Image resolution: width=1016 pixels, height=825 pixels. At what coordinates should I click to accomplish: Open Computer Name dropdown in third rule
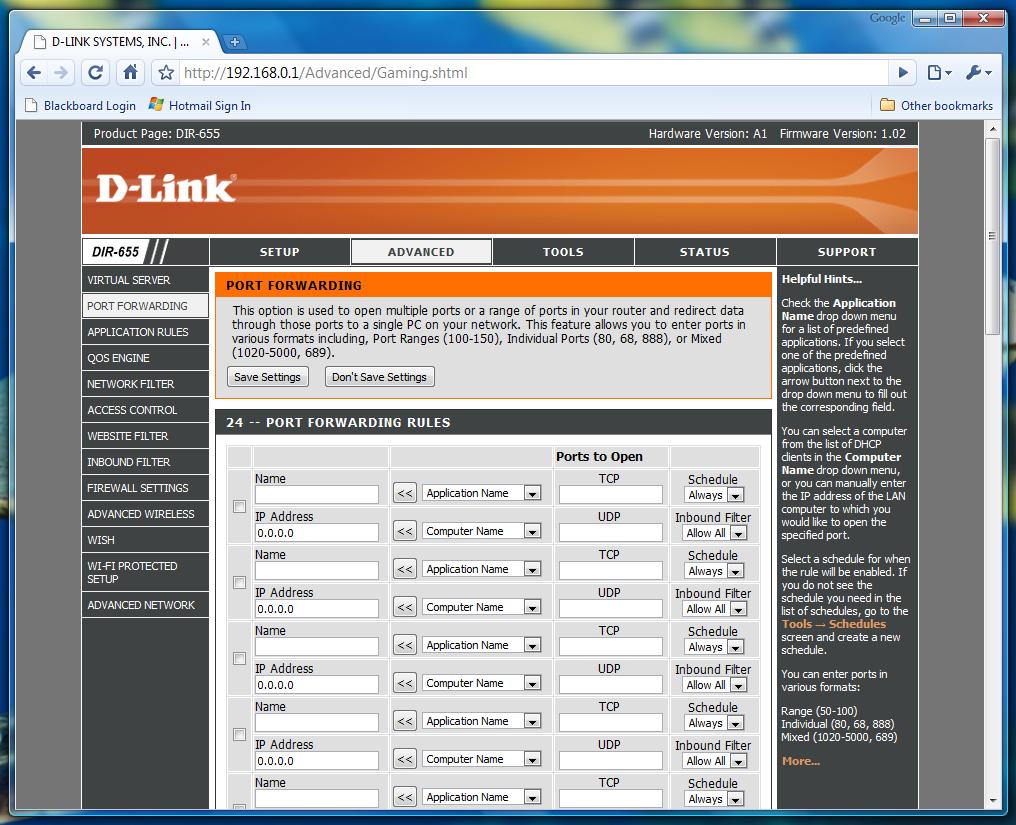[481, 683]
